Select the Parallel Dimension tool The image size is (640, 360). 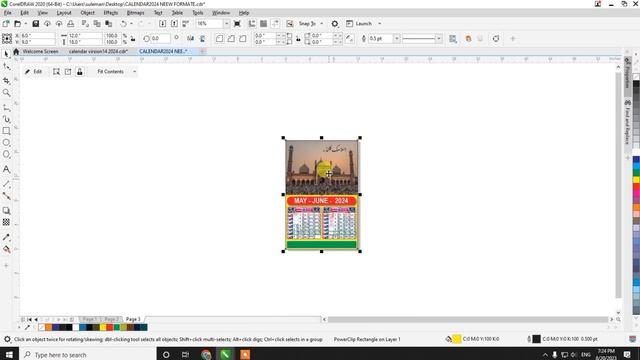pos(6,184)
